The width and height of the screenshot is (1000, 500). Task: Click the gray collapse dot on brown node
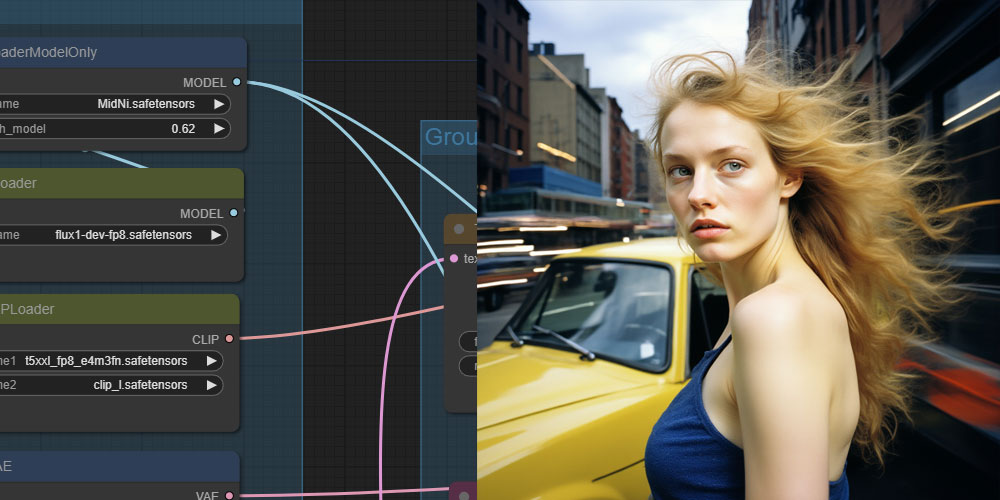pyautogui.click(x=459, y=228)
